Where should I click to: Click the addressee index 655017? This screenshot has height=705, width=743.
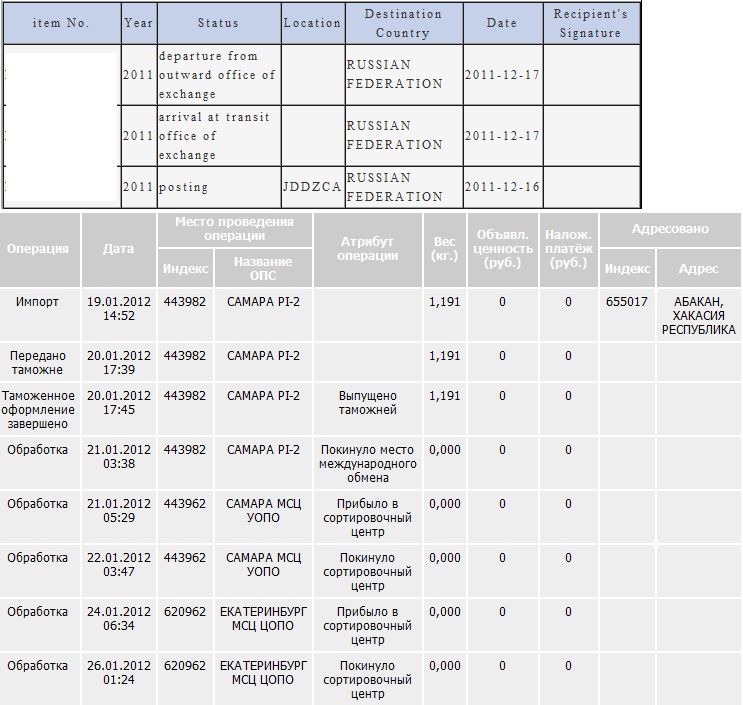[x=627, y=302]
